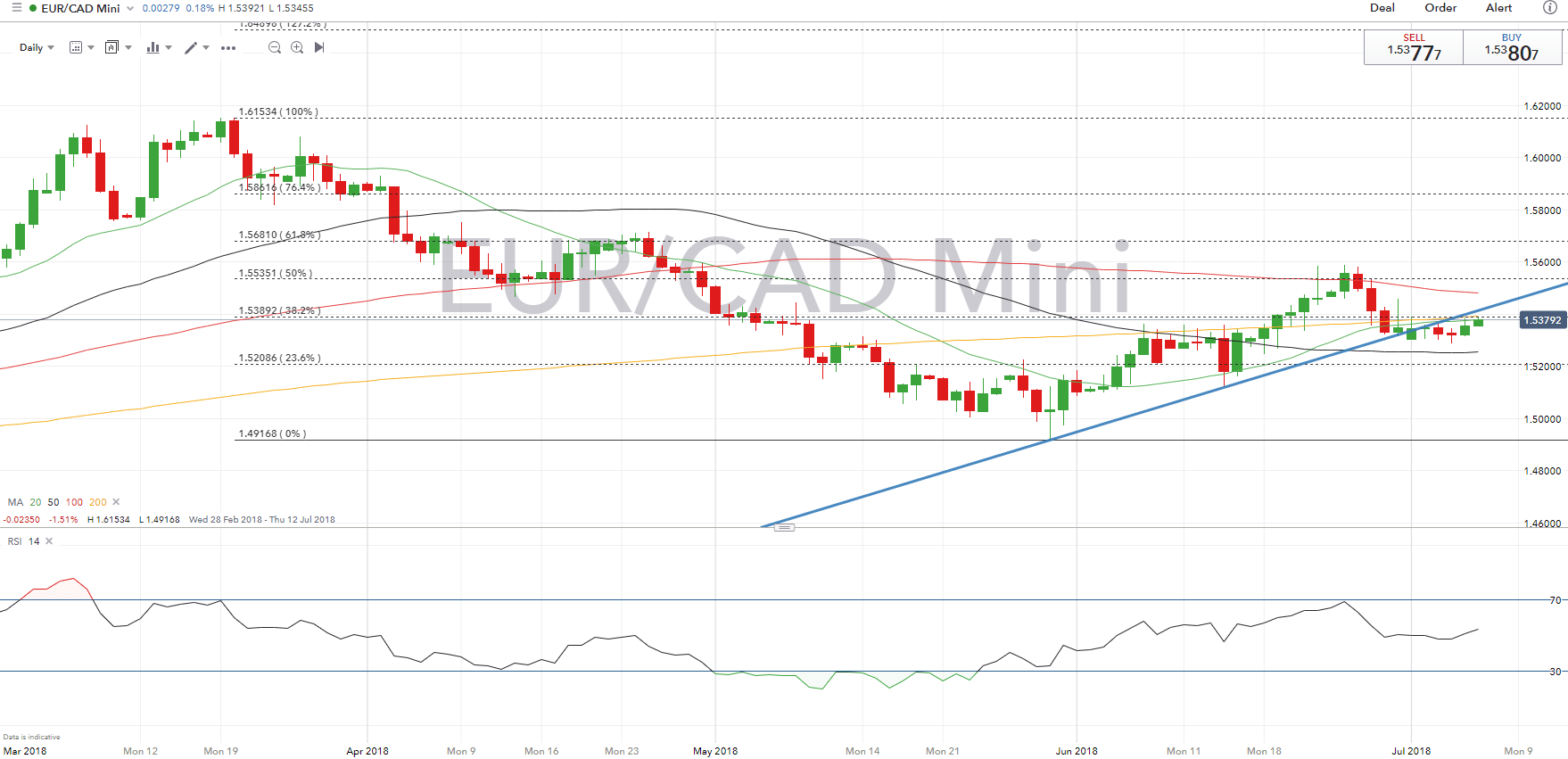This screenshot has height=759, width=1568.
Task: Open the Alert tab
Action: (1498, 8)
